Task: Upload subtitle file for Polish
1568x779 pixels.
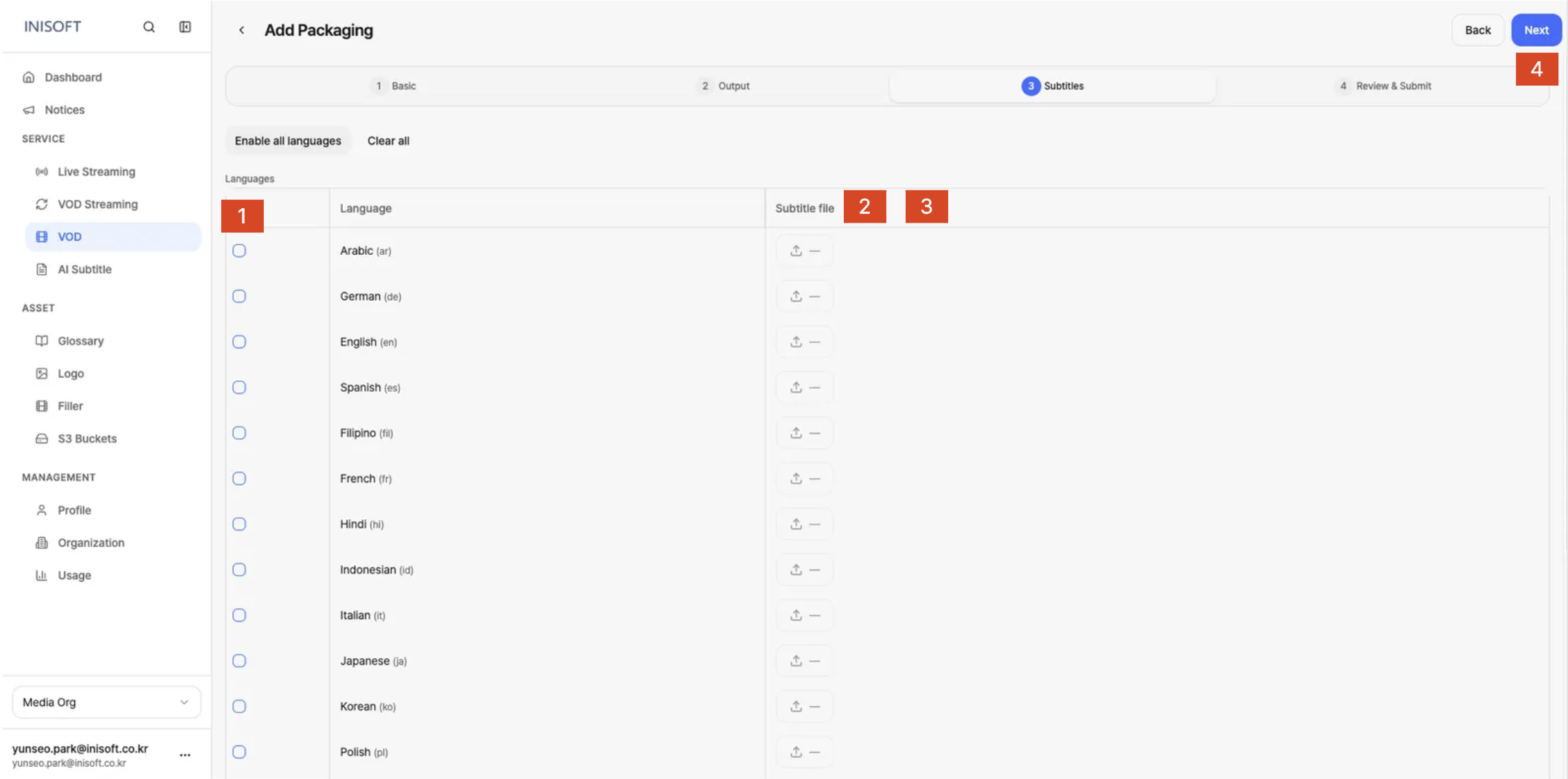Action: coord(805,752)
